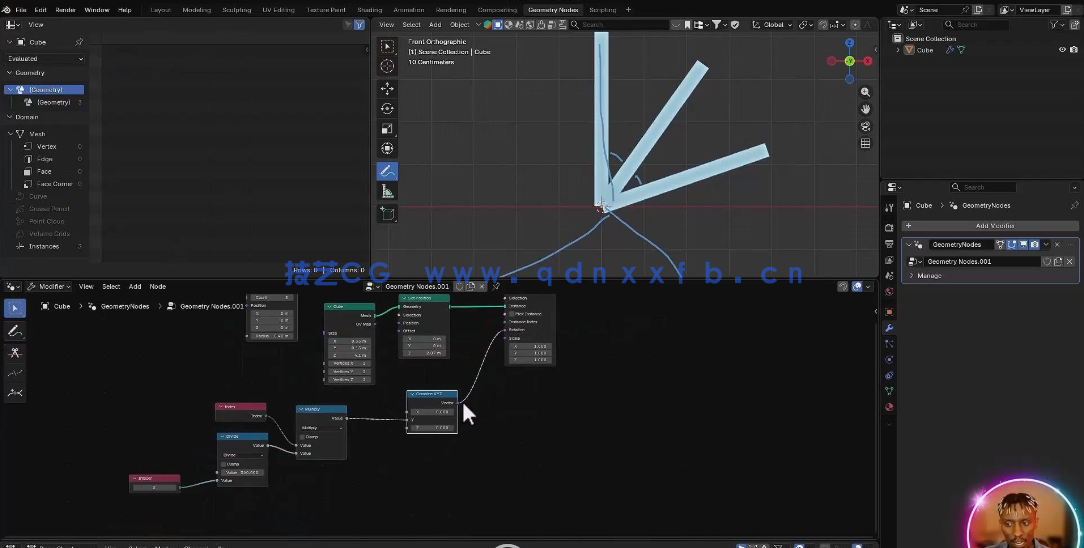The width and height of the screenshot is (1084, 548).
Task: Open the node editor Add menu
Action: tap(135, 286)
